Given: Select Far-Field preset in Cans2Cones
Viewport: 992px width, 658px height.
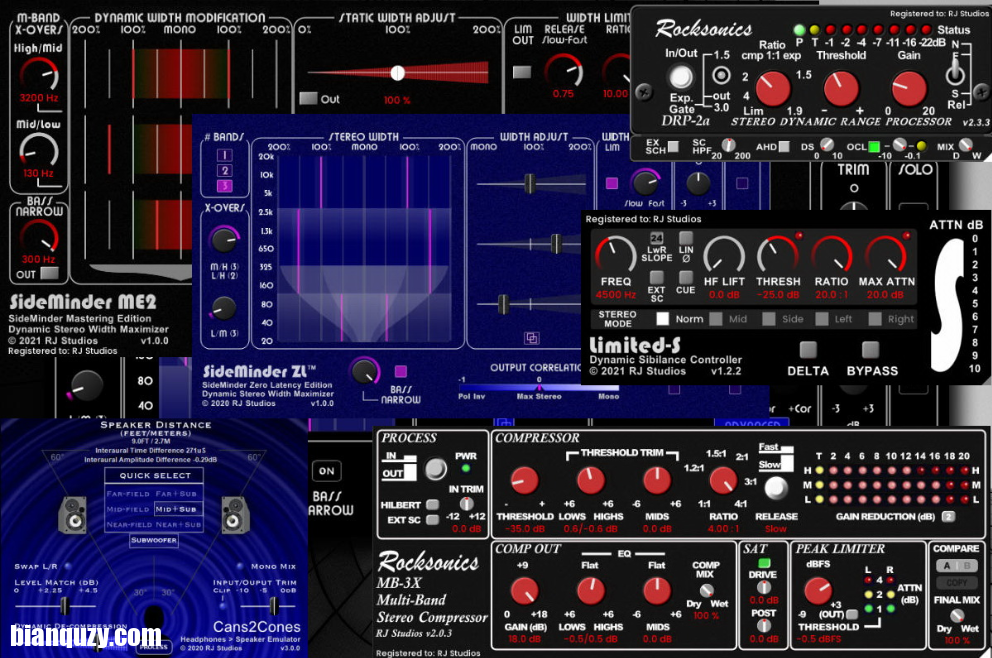Looking at the screenshot, I should click(128, 494).
